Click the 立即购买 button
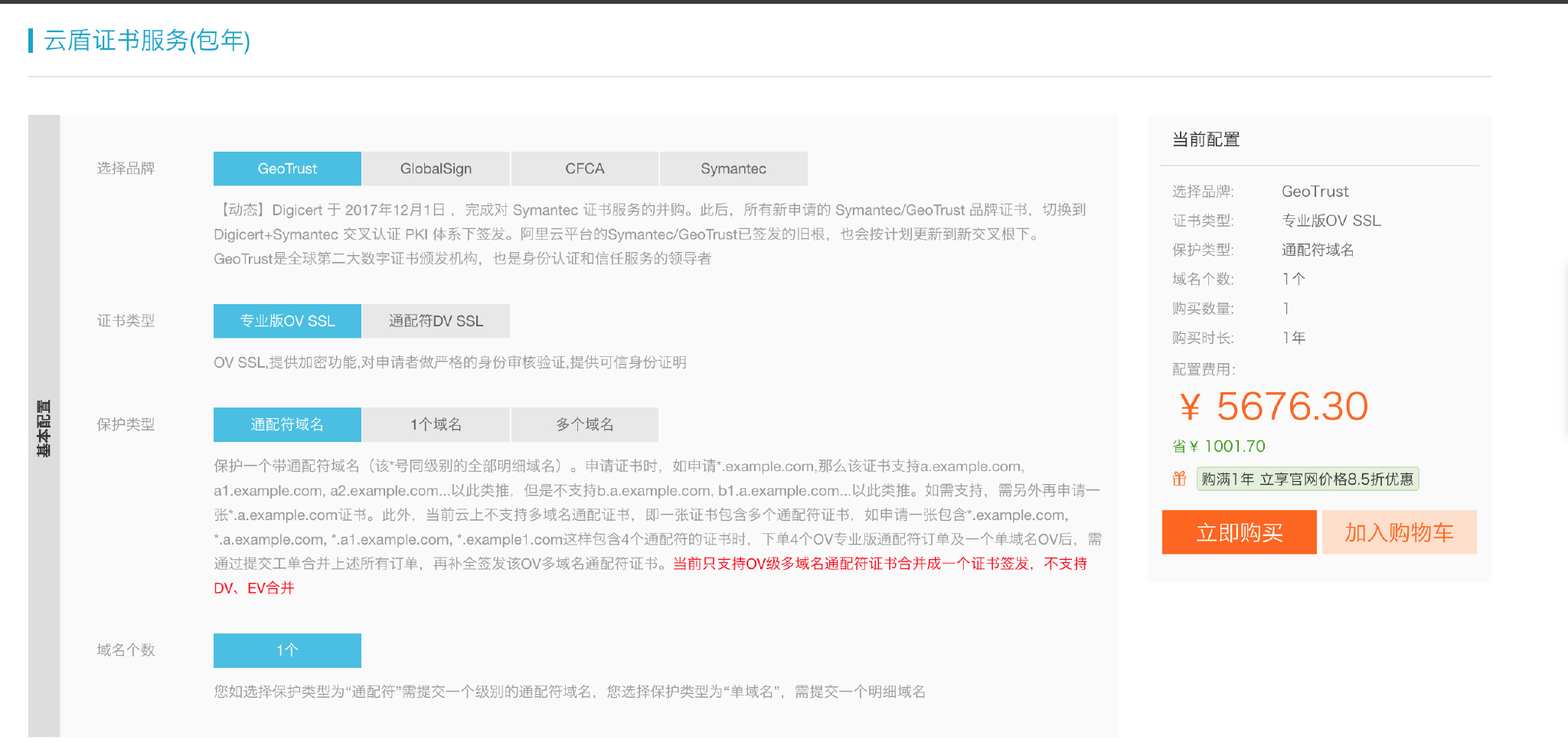 click(1240, 532)
